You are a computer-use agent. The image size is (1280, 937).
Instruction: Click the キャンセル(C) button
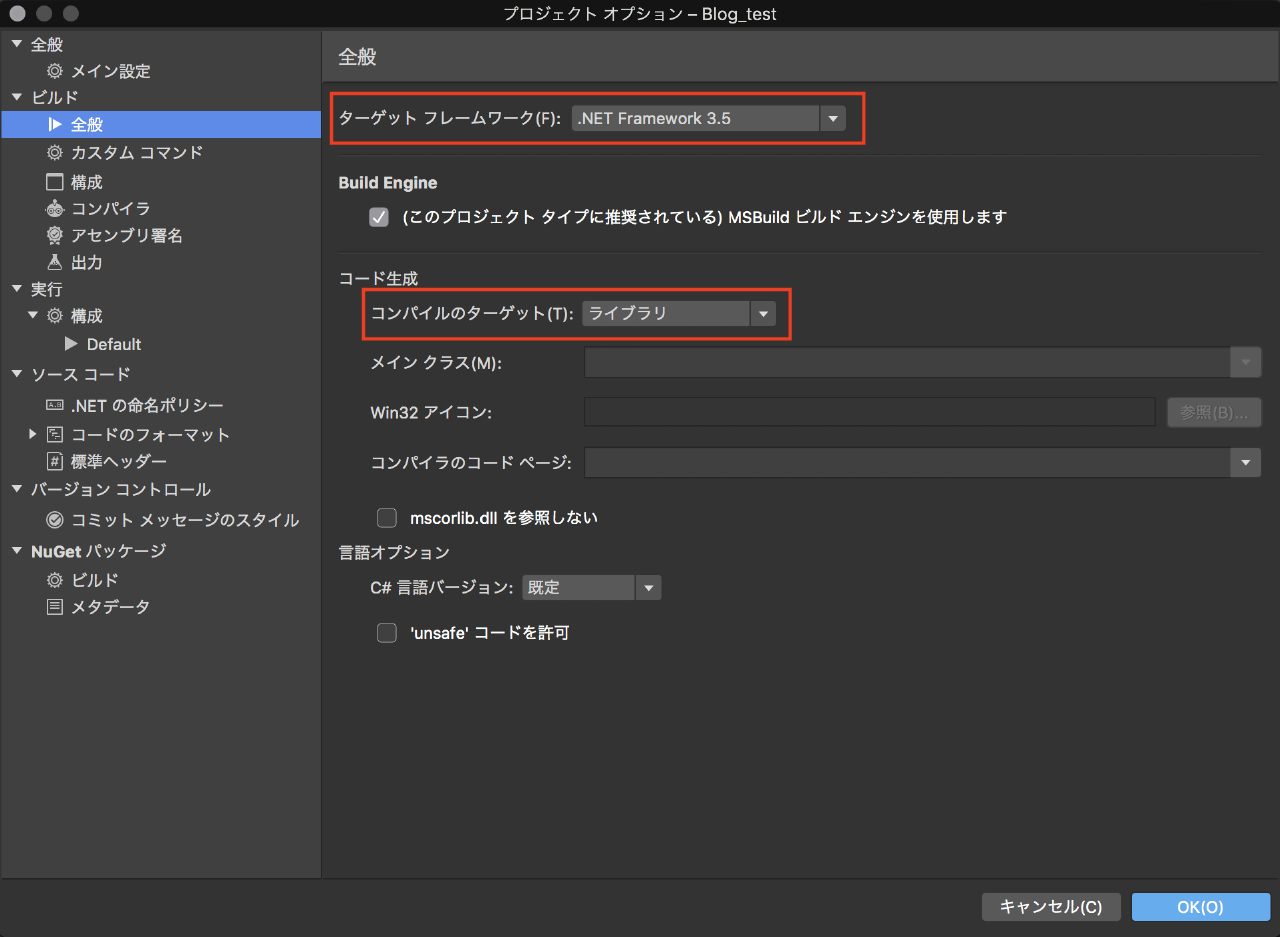(x=1051, y=907)
